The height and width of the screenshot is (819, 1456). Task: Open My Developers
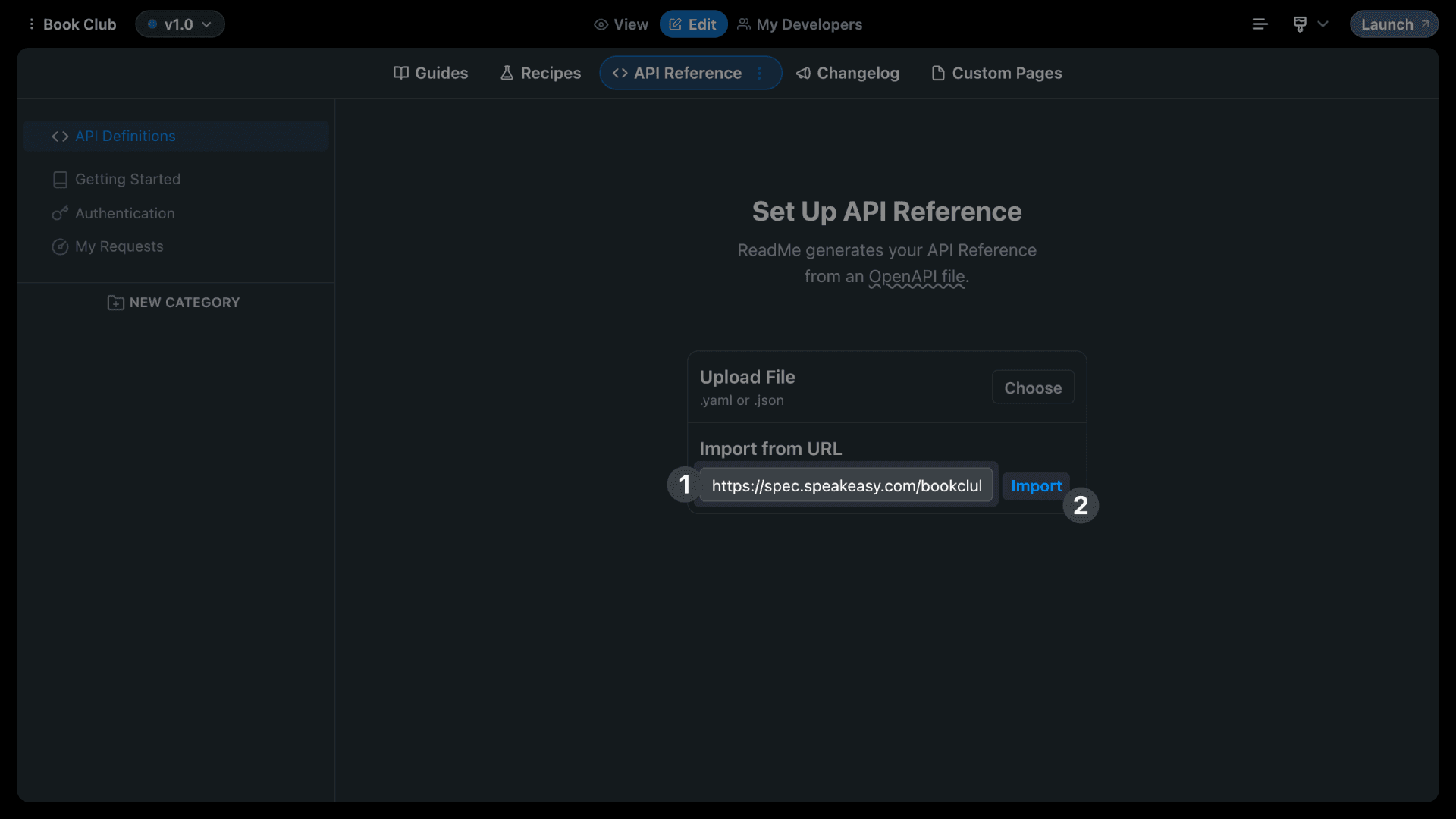click(x=800, y=24)
